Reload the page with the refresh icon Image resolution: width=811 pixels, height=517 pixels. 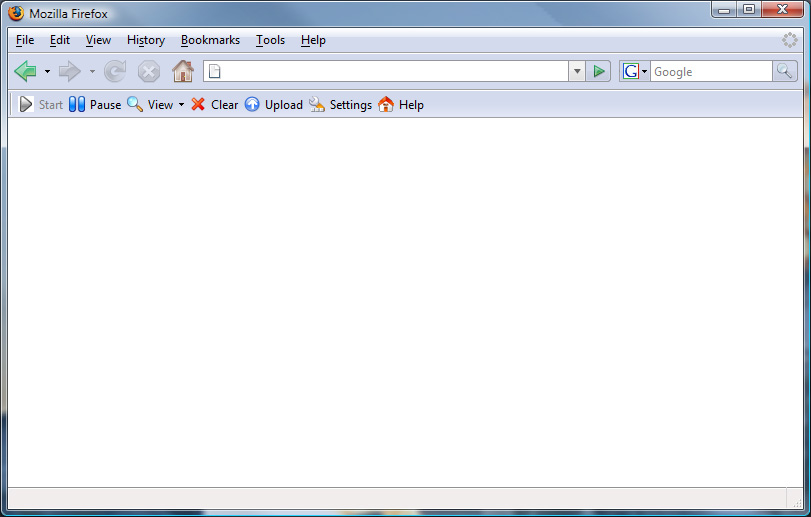pyautogui.click(x=115, y=71)
